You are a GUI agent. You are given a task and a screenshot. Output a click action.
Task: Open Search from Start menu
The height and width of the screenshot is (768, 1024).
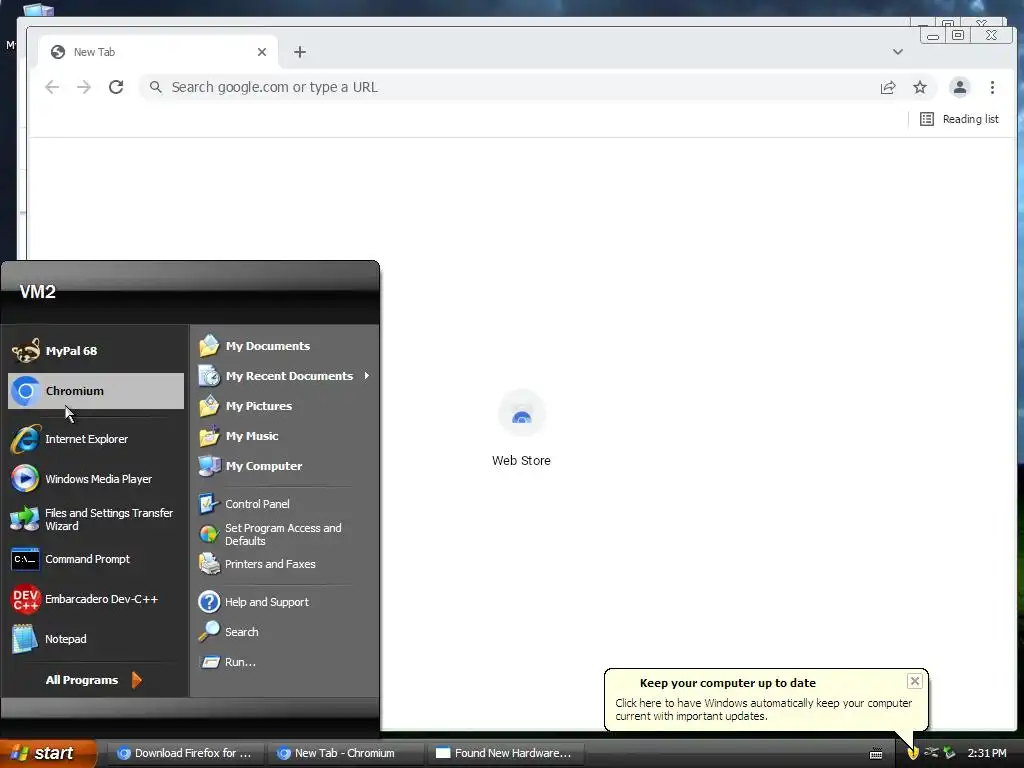coord(285,632)
